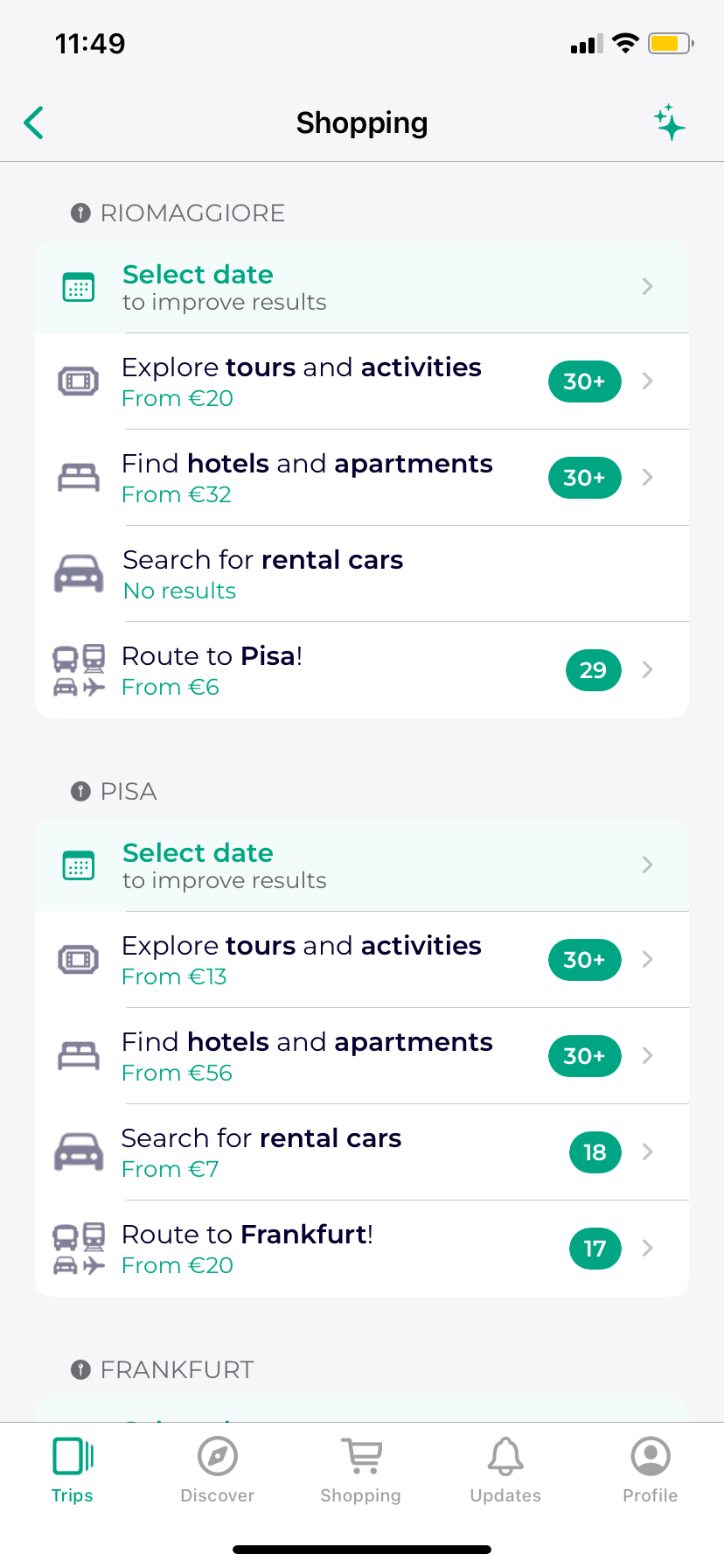This screenshot has height=1568, width=724.
Task: Tap the bed icon for Riomaggiore hotels
Action: point(79,478)
